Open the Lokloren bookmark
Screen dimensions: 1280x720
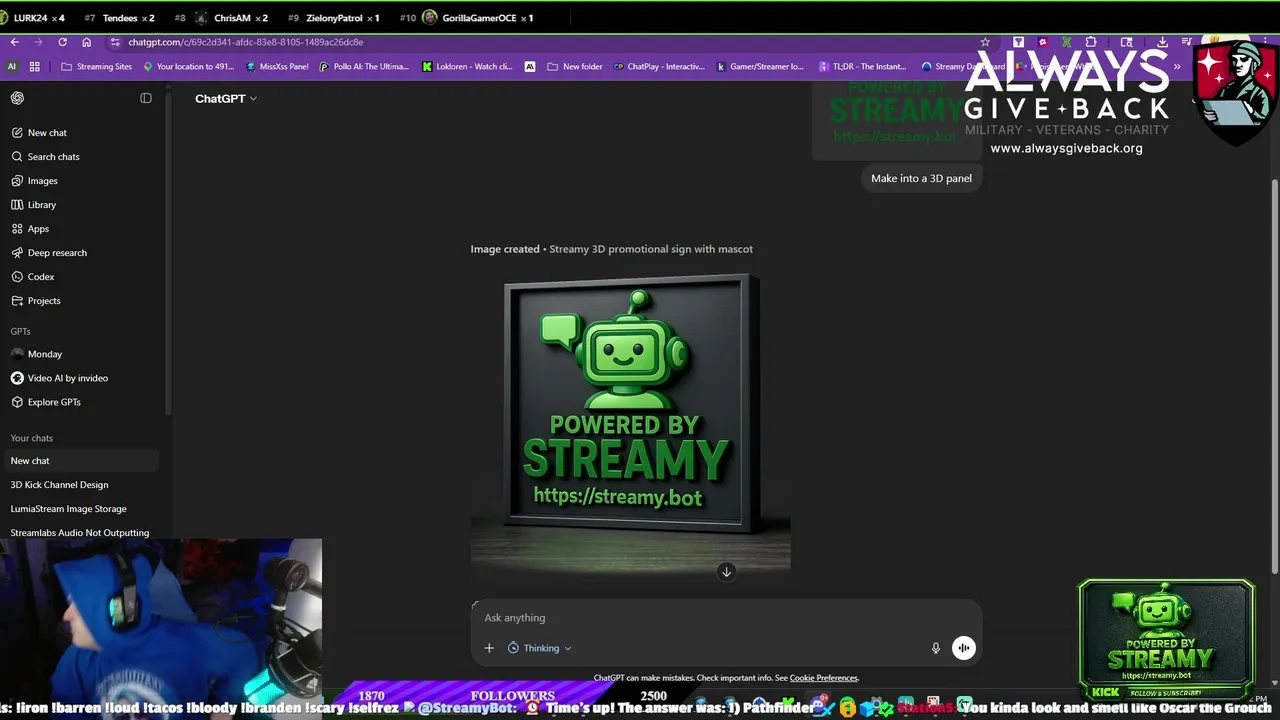pyautogui.click(x=467, y=67)
